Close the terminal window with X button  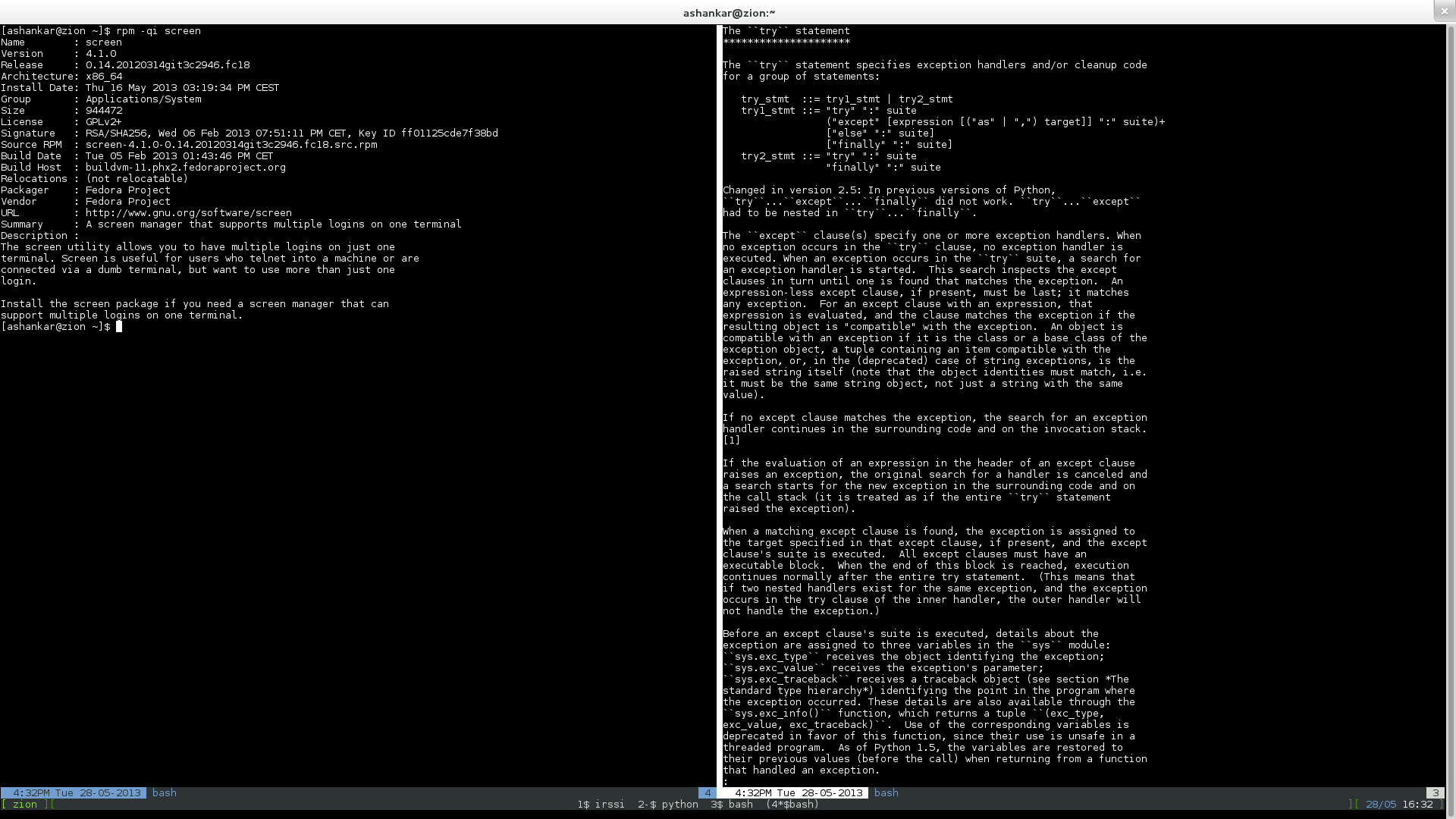coord(1445,11)
